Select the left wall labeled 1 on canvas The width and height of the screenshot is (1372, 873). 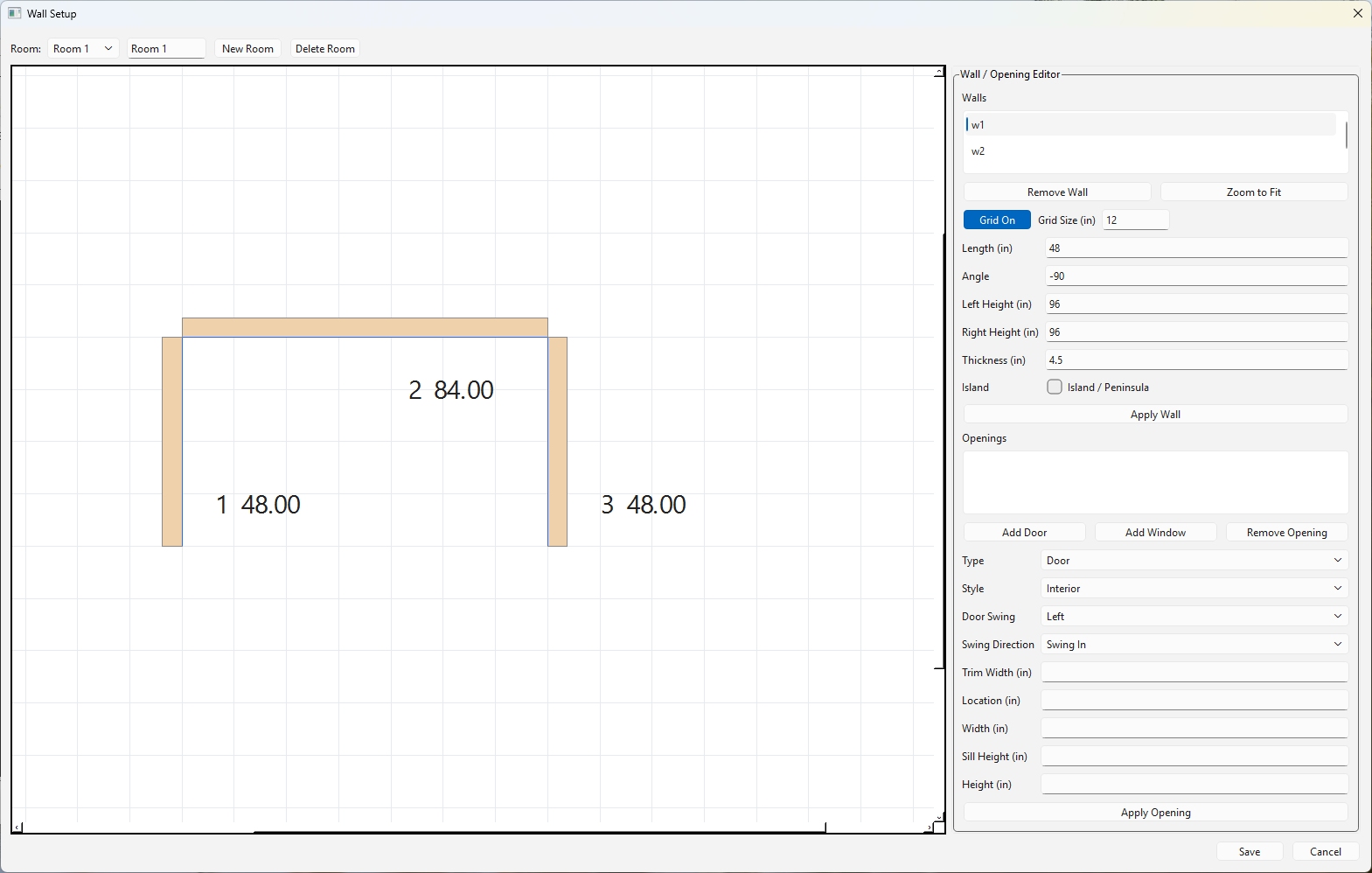tap(172, 442)
